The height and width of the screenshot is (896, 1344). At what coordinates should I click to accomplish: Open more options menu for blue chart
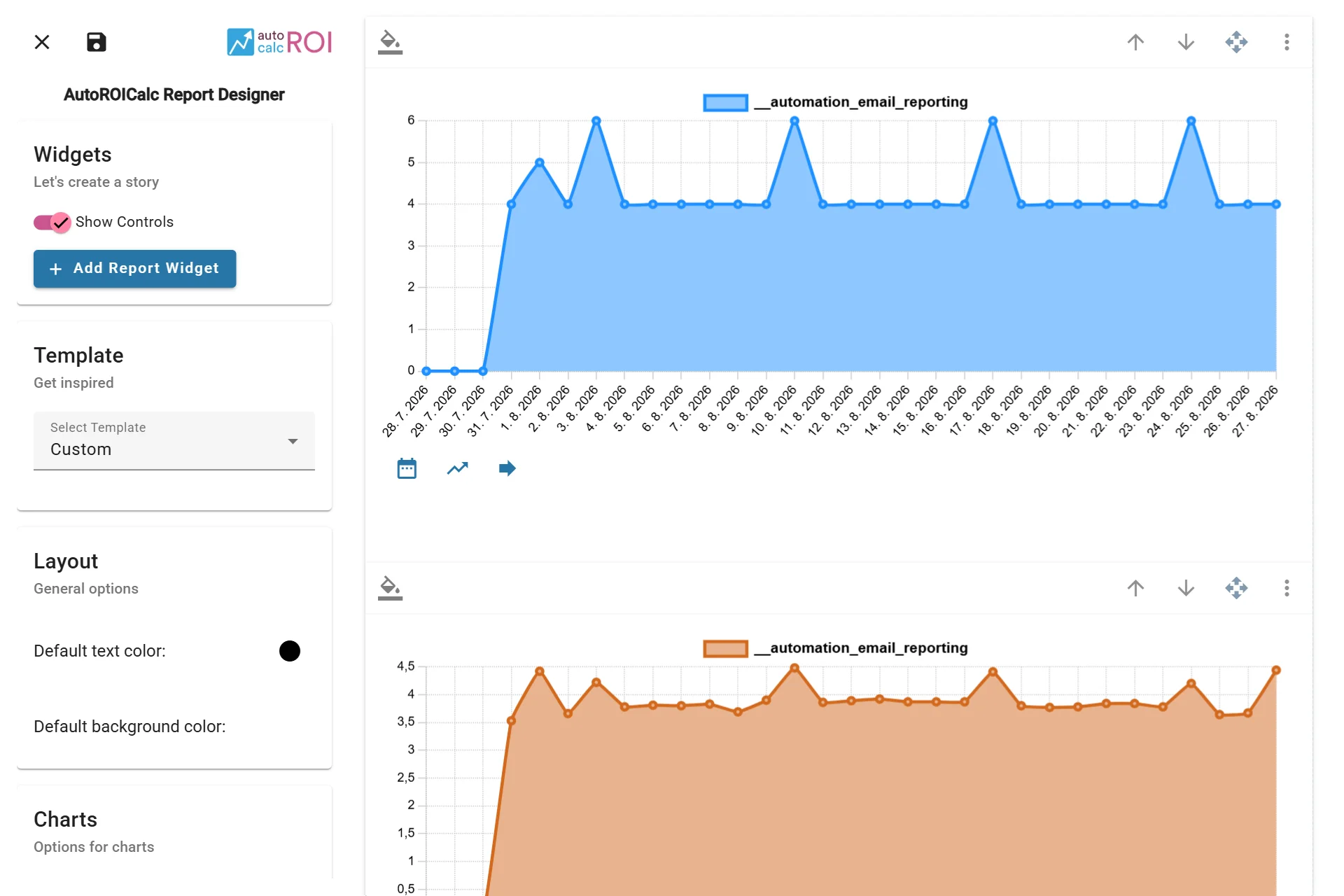[x=1287, y=42]
